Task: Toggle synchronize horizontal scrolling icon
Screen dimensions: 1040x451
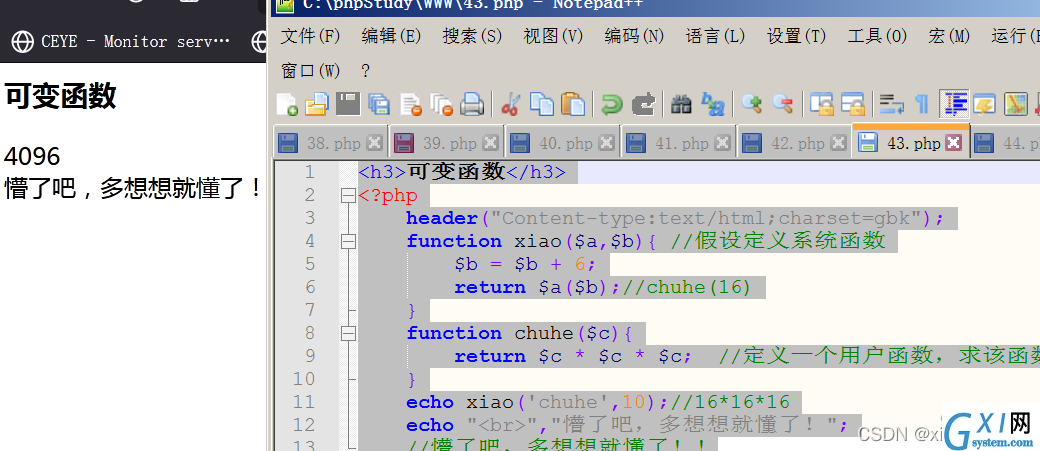Action: point(853,104)
